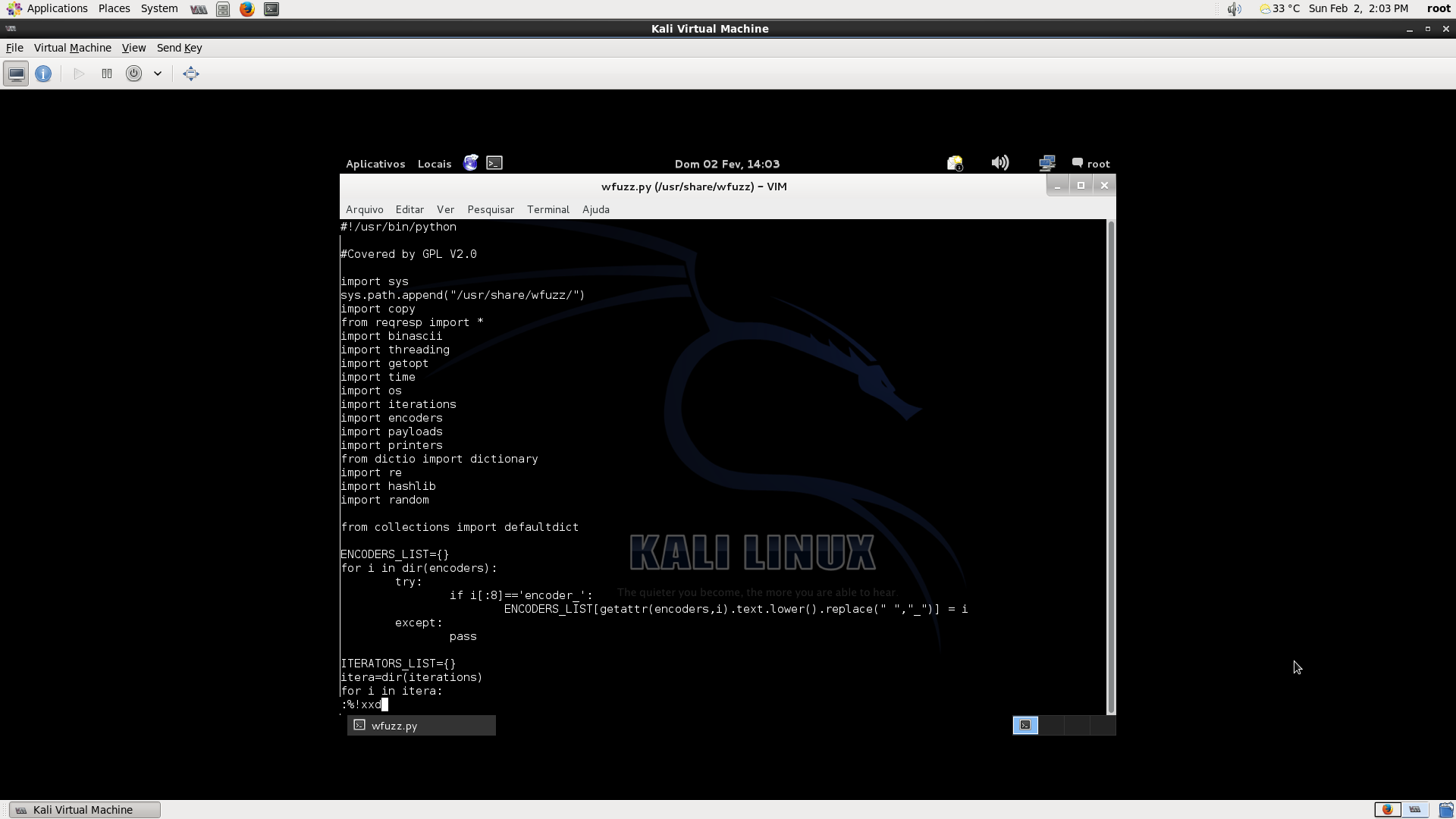
Task: Expand the shutdown options dropdown arrow
Action: click(x=158, y=74)
